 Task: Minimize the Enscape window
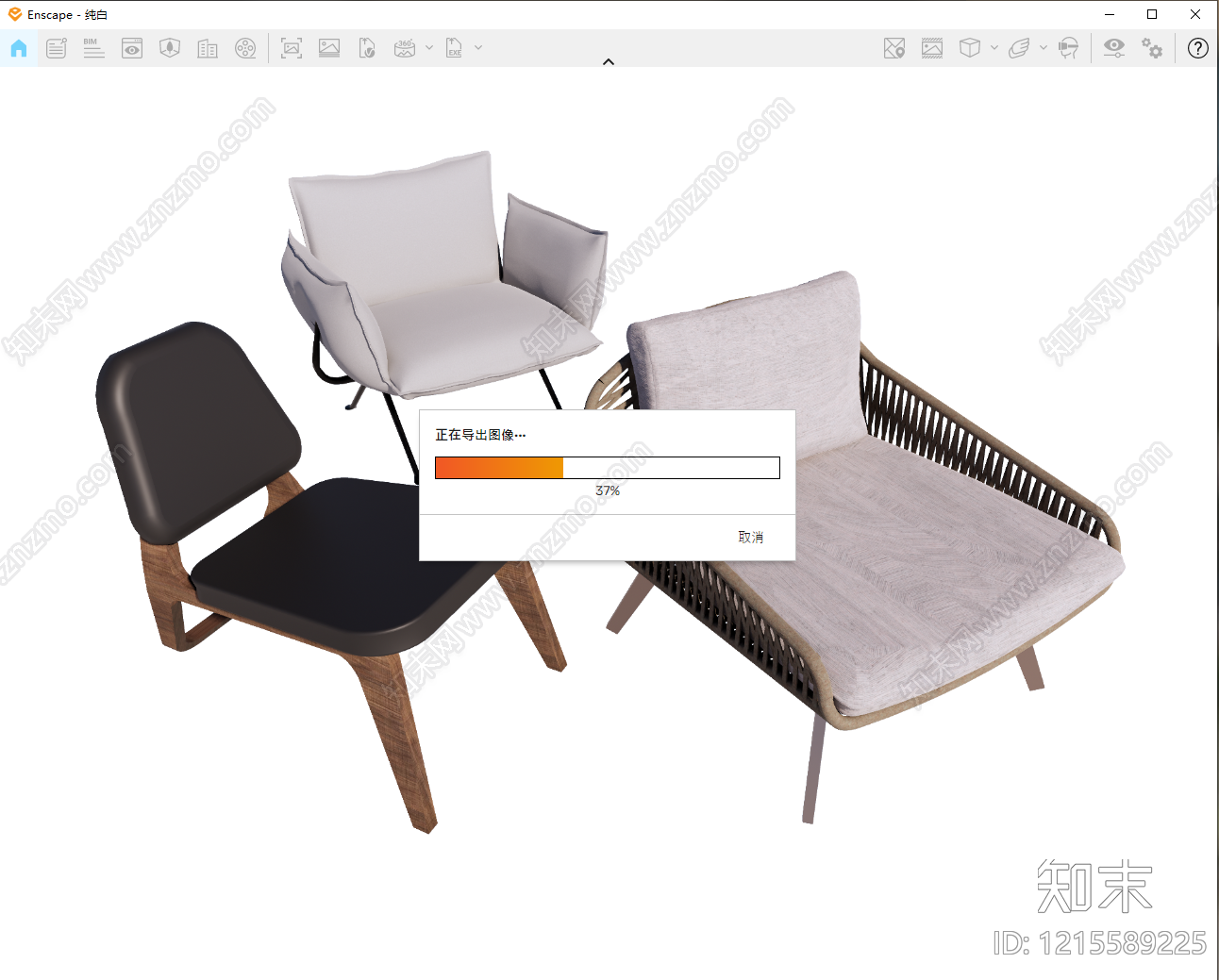pyautogui.click(x=1110, y=14)
